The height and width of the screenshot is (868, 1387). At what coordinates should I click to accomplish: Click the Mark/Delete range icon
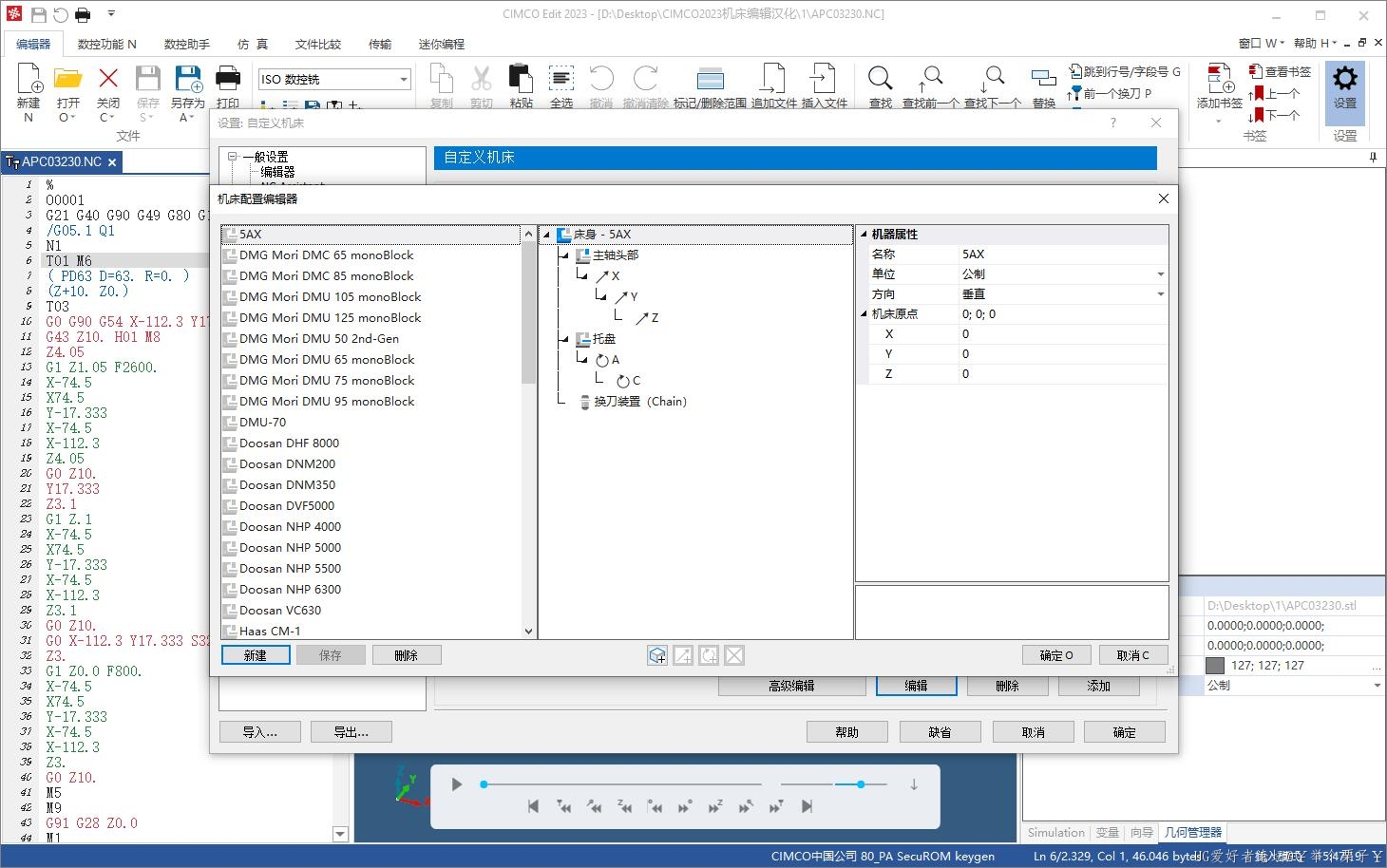(710, 79)
